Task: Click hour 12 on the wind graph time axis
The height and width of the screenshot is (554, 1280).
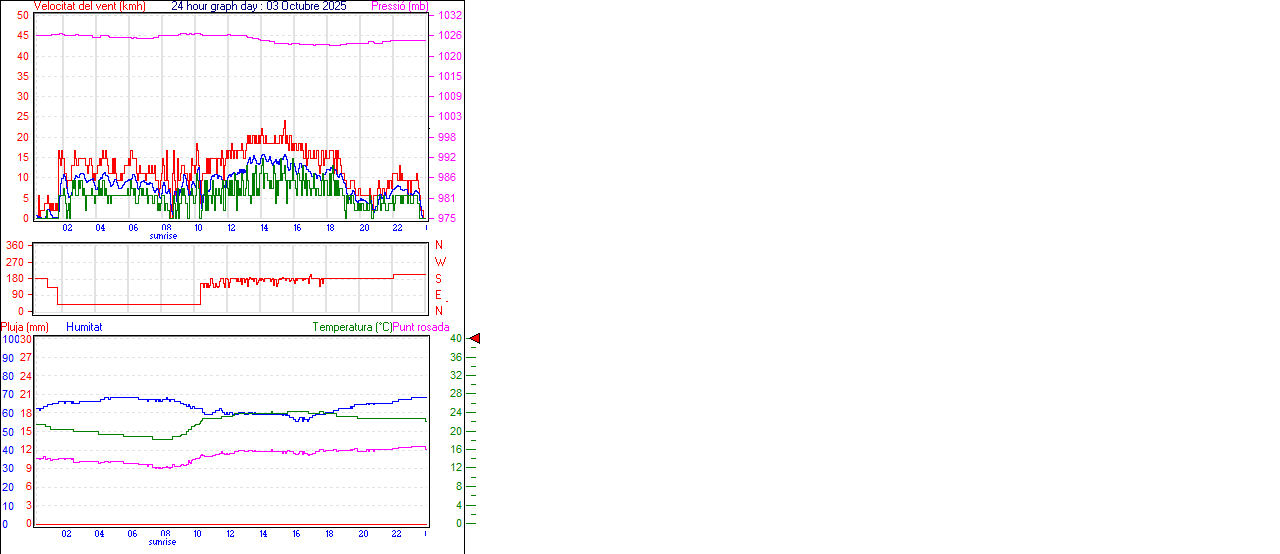Action: [x=231, y=227]
